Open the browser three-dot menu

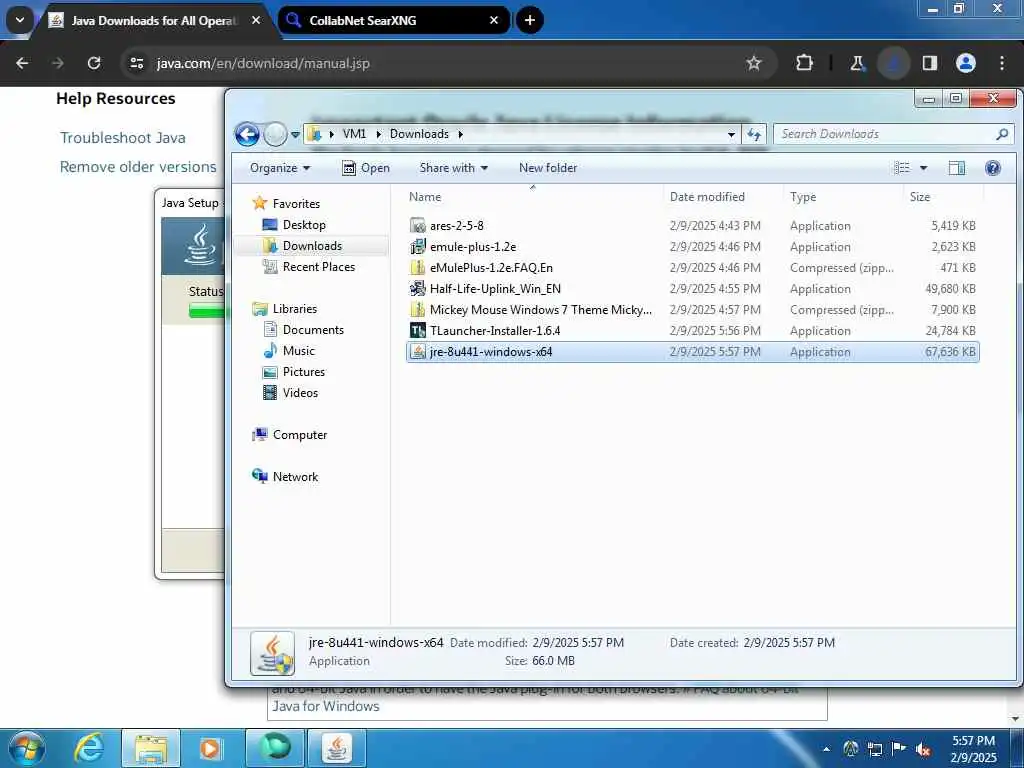tap(1002, 63)
